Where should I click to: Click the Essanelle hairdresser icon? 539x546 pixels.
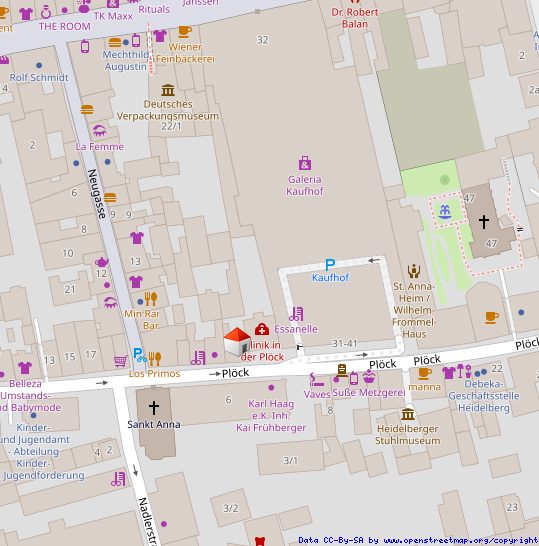pyautogui.click(x=296, y=314)
